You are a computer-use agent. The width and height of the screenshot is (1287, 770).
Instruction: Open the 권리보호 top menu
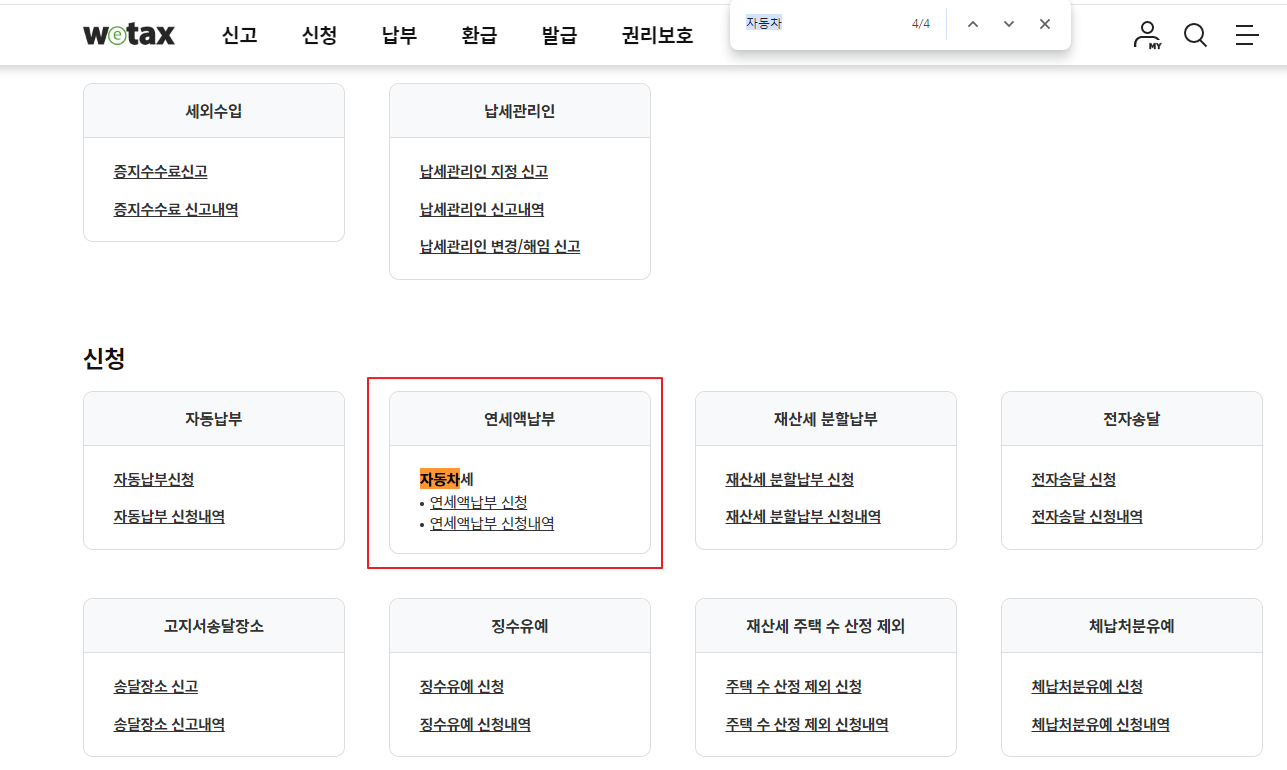pyautogui.click(x=657, y=35)
